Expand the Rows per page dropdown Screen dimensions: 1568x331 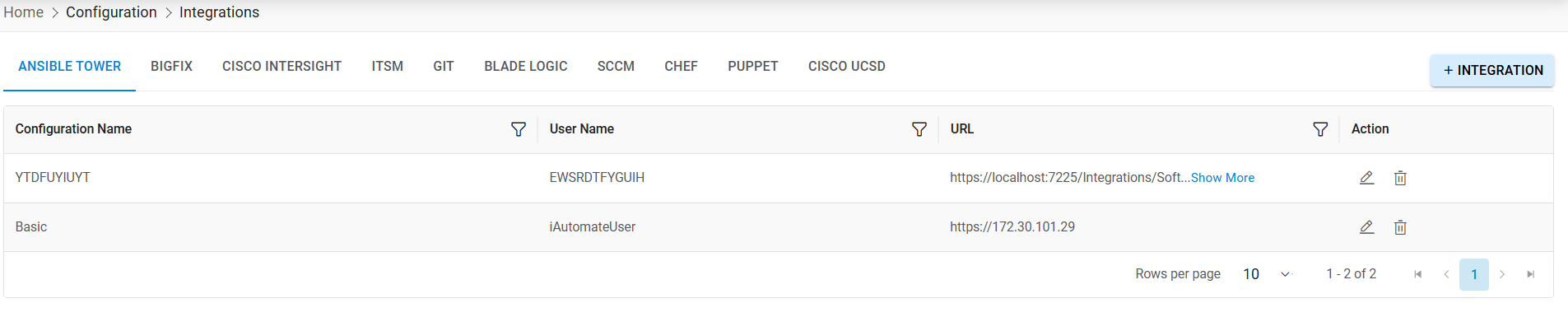[x=1285, y=274]
